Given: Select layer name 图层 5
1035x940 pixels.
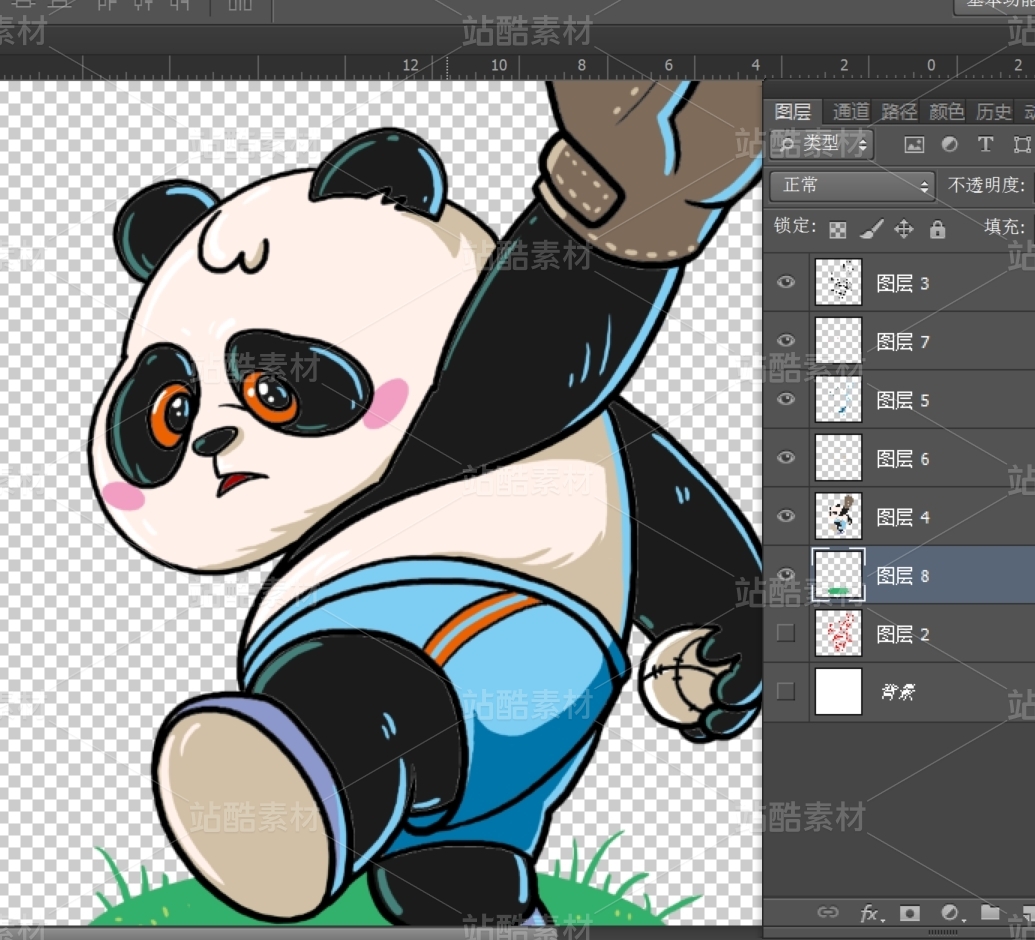Looking at the screenshot, I should 902,400.
